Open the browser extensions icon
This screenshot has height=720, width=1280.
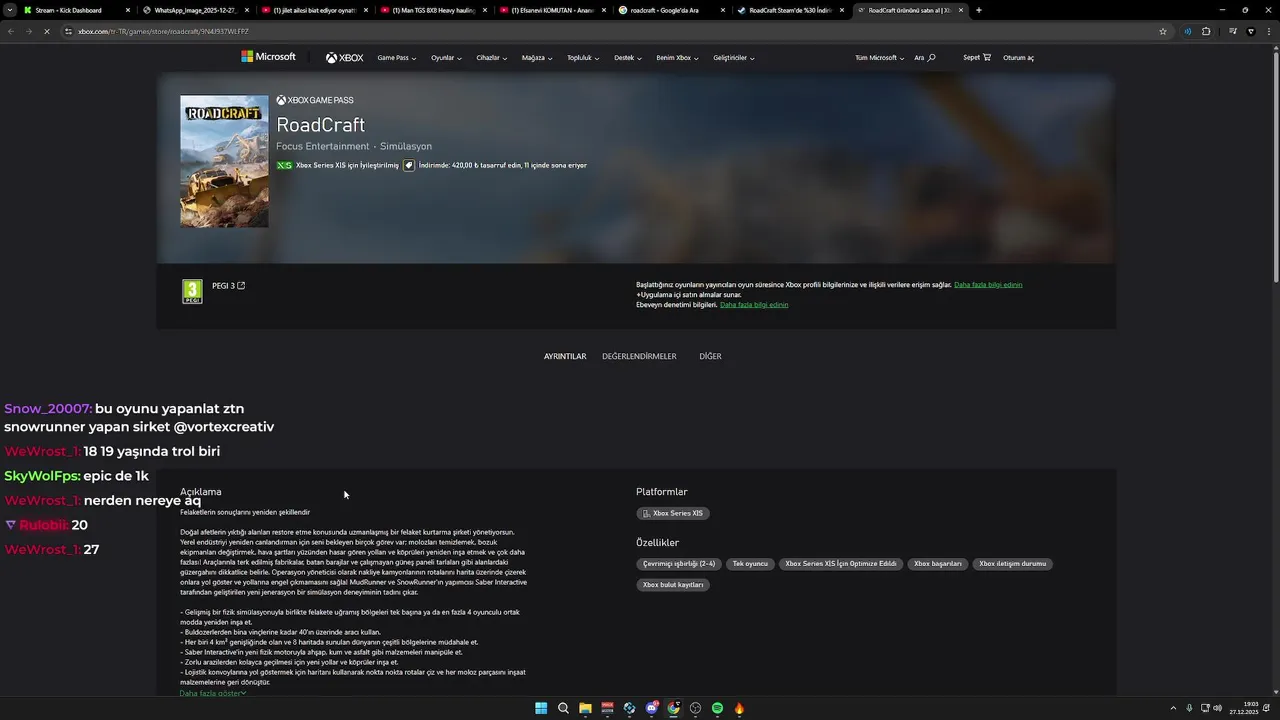pos(1206,31)
